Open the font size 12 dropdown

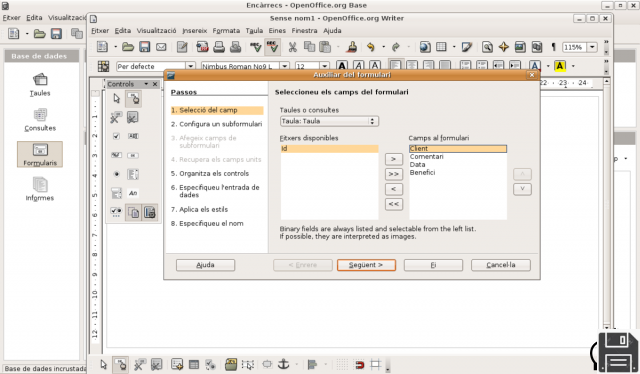point(324,66)
